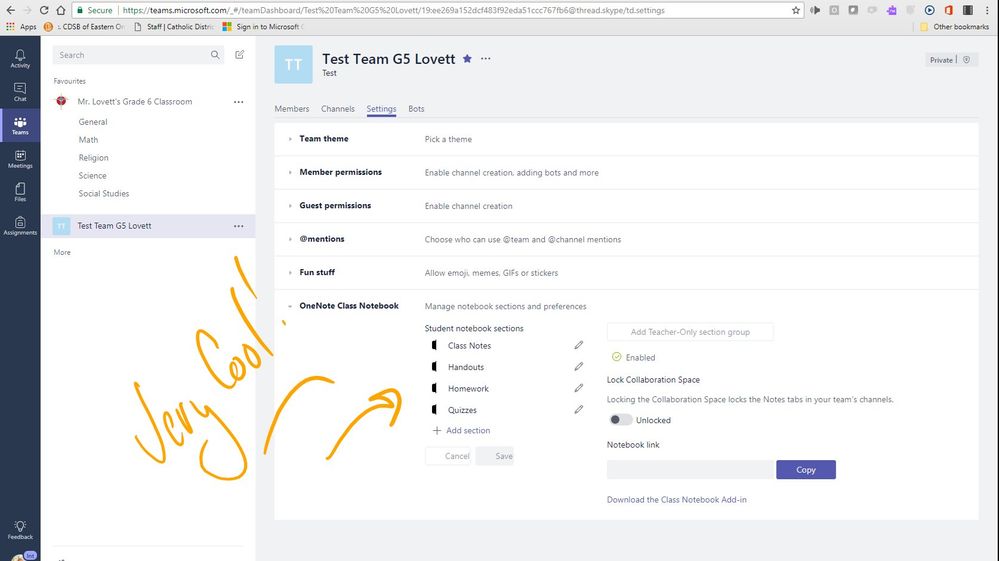The image size is (999, 561).
Task: Open the Feedback lightbulb
Action: pyautogui.click(x=20, y=529)
